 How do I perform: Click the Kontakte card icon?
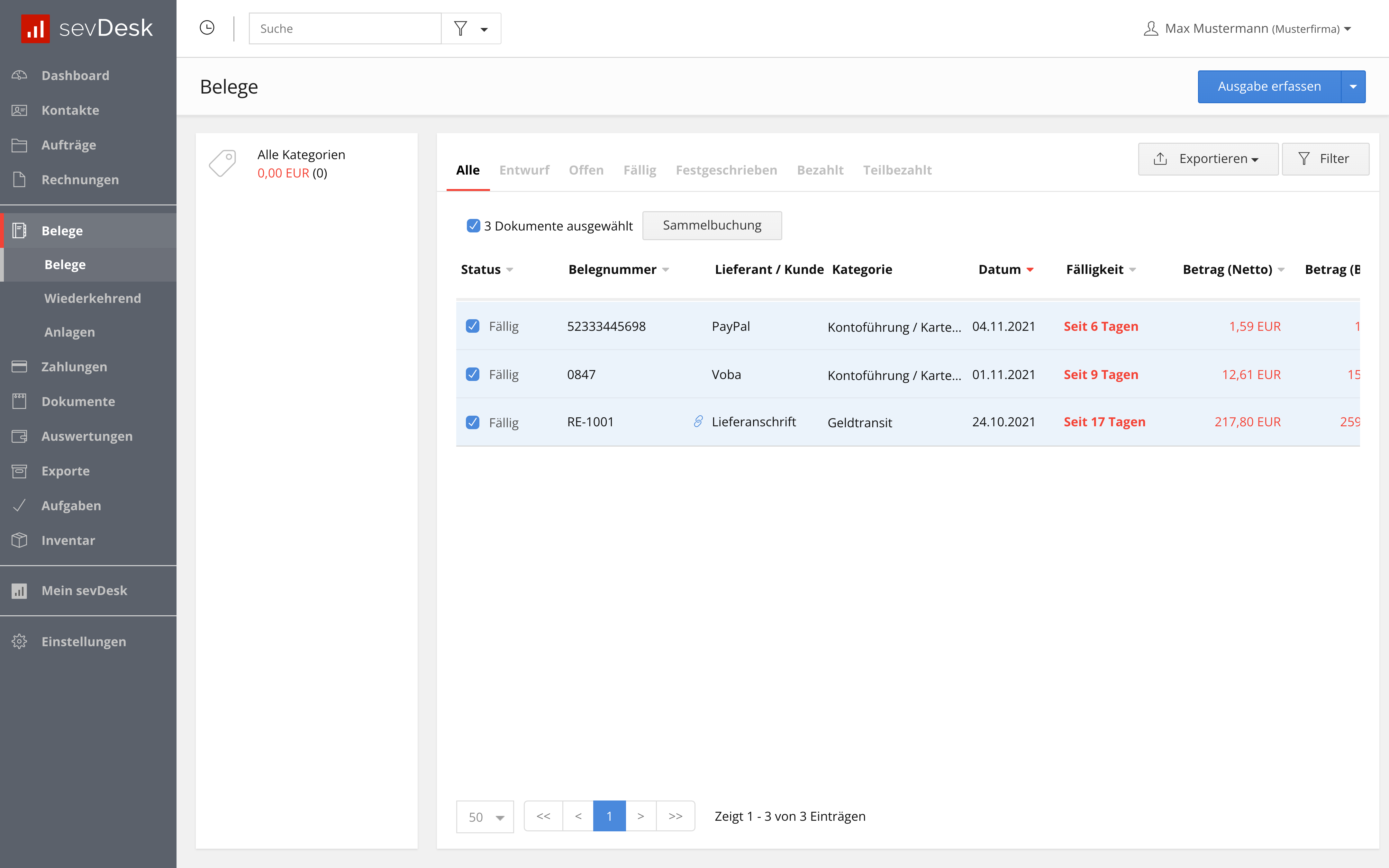coord(20,110)
